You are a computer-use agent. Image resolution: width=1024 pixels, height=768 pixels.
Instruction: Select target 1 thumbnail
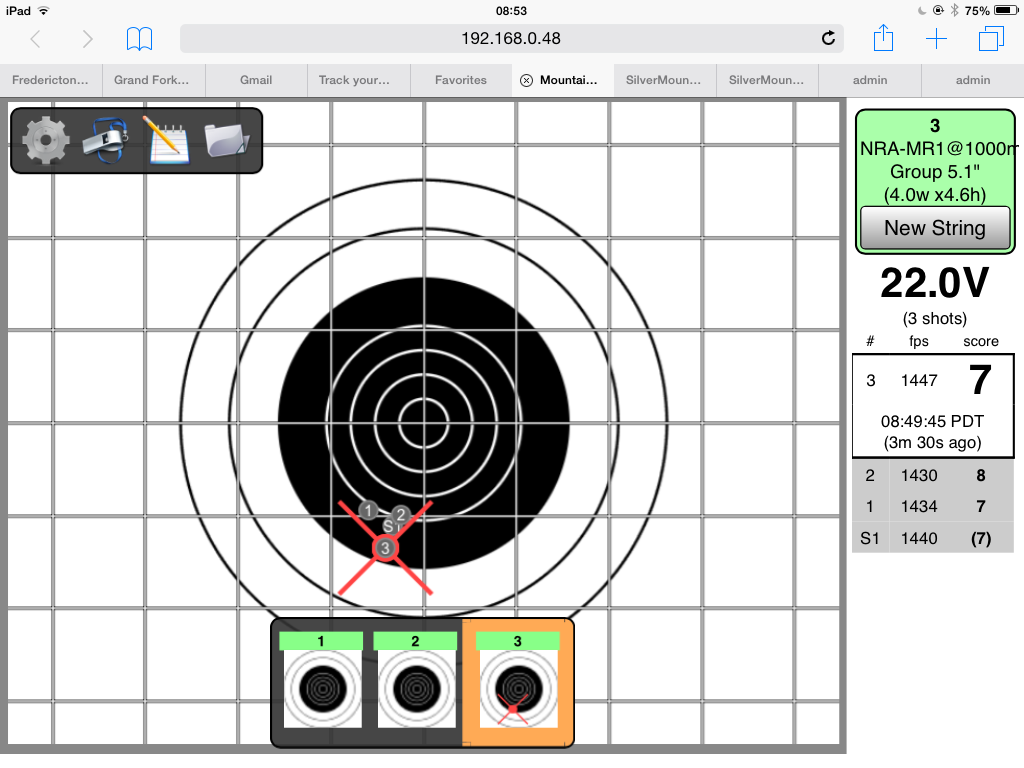[x=321, y=682]
